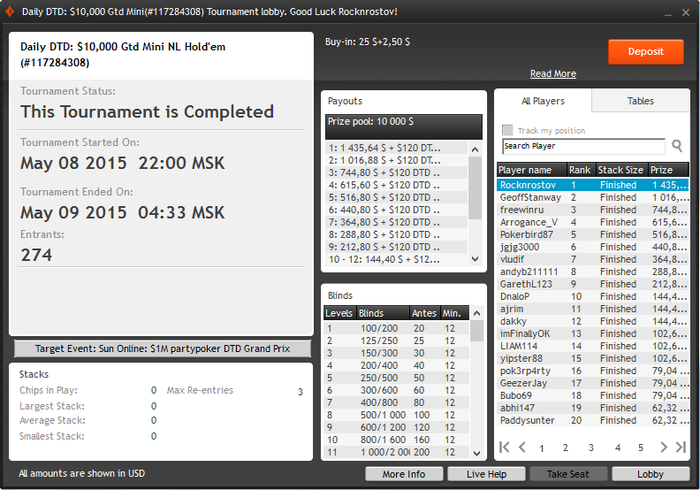
Task: Click the partypoker diamond logo icon
Action: coord(9,12)
